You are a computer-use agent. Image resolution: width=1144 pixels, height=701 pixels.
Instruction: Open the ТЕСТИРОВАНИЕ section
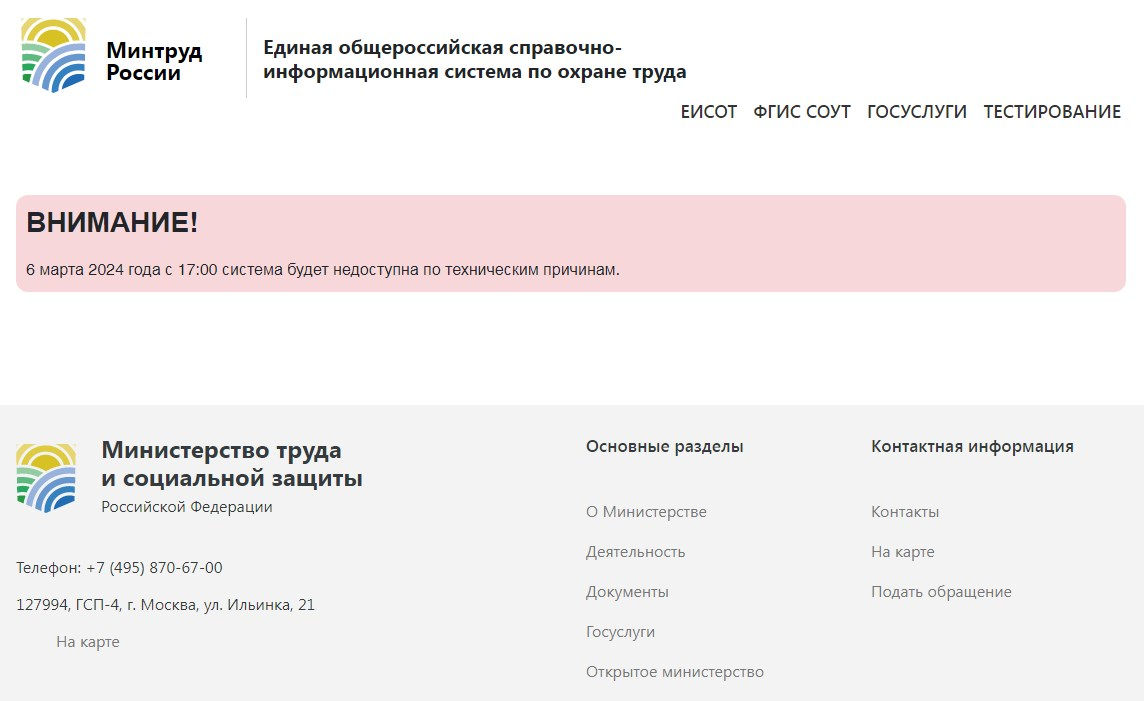(x=1052, y=112)
